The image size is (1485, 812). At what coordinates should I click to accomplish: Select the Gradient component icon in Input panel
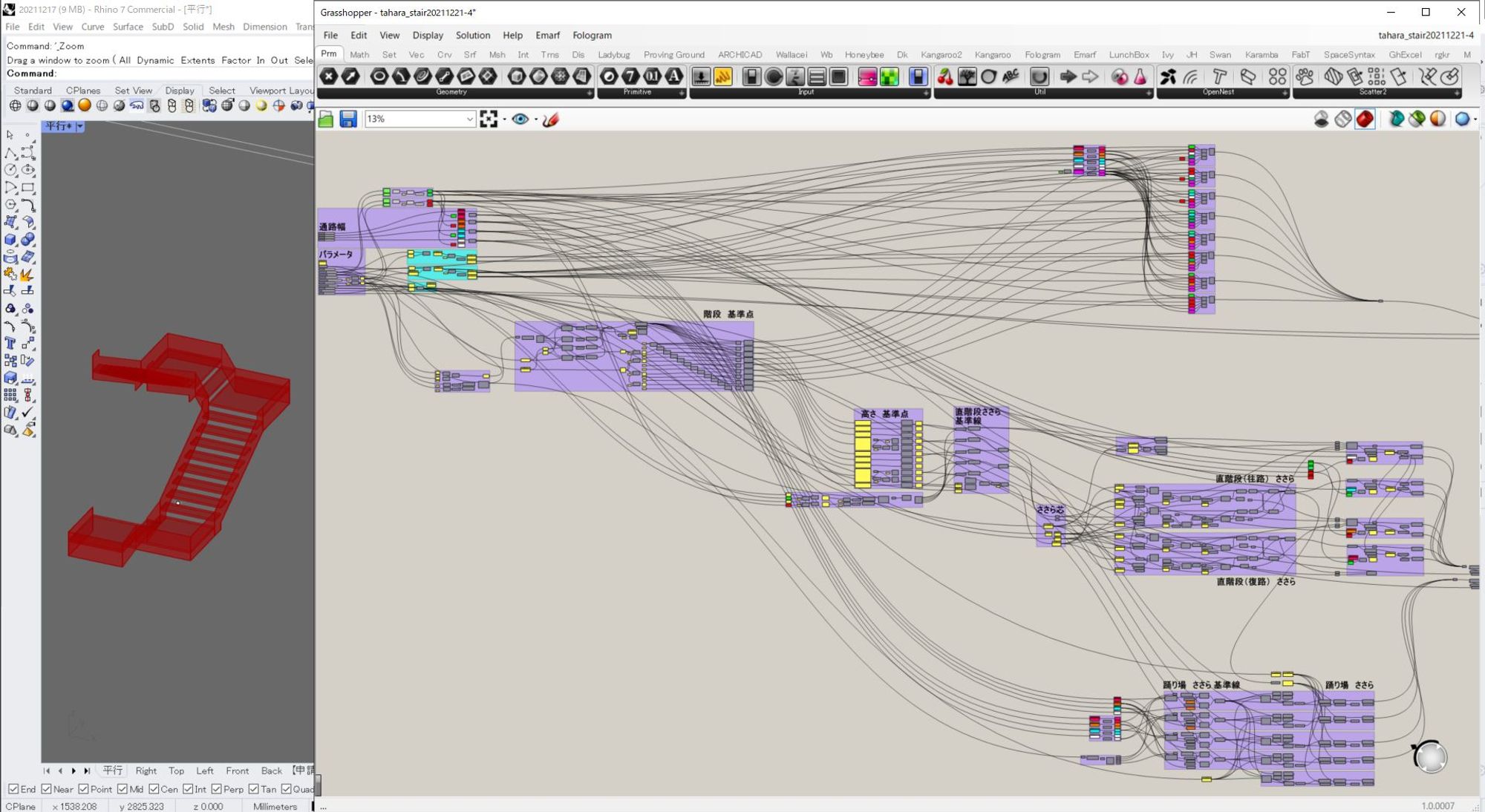[867, 76]
